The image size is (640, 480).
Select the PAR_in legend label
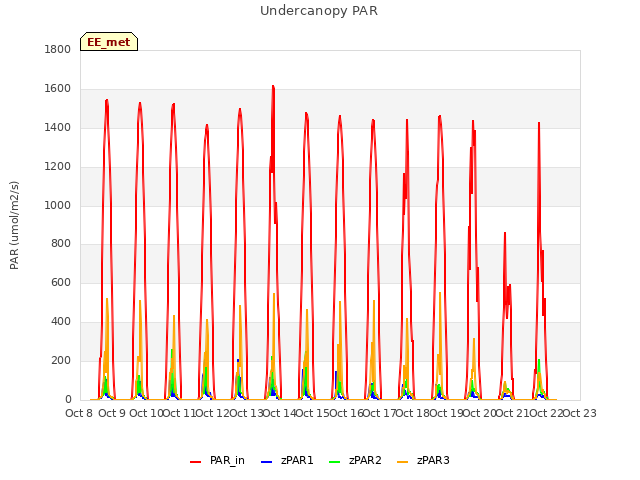point(227,460)
